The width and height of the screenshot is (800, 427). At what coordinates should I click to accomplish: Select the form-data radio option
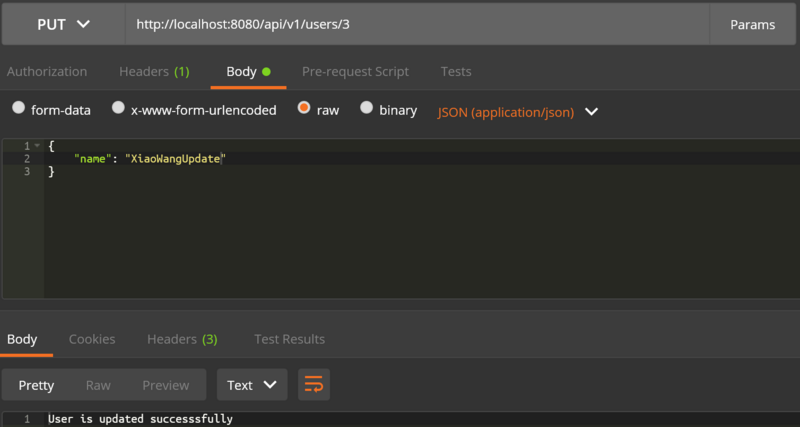tap(19, 110)
